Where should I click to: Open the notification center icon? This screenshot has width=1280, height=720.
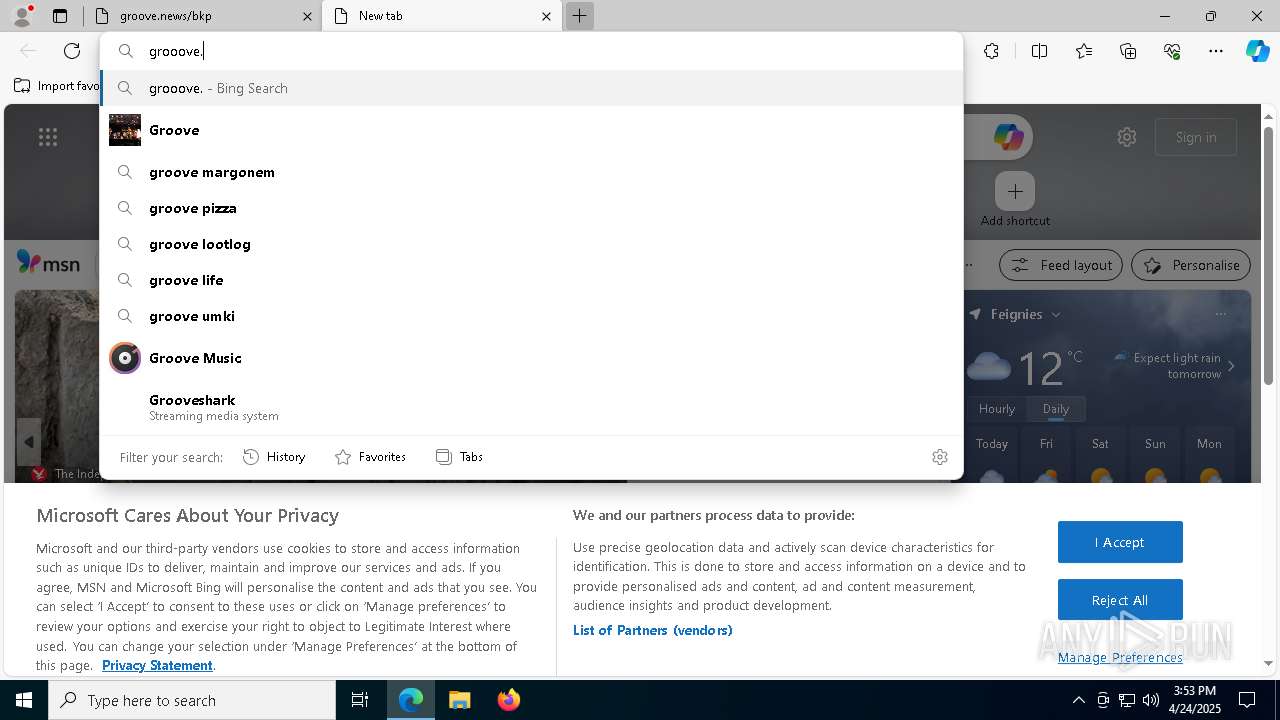pyautogui.click(x=1247, y=700)
